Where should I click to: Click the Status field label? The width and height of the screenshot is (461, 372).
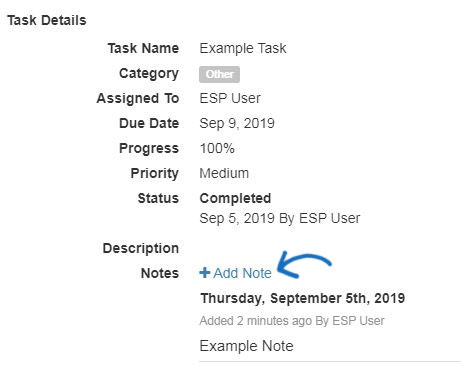[x=158, y=198]
